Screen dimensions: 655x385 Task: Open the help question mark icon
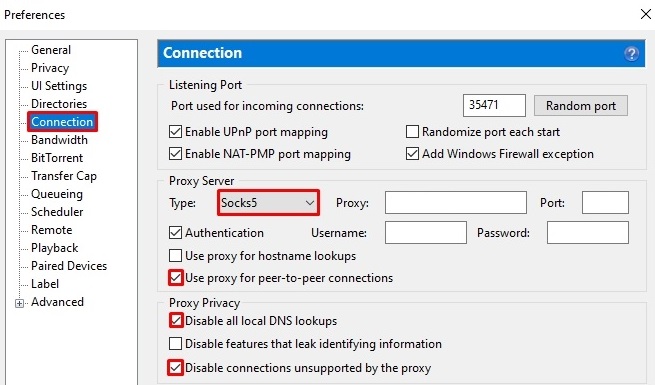point(631,53)
